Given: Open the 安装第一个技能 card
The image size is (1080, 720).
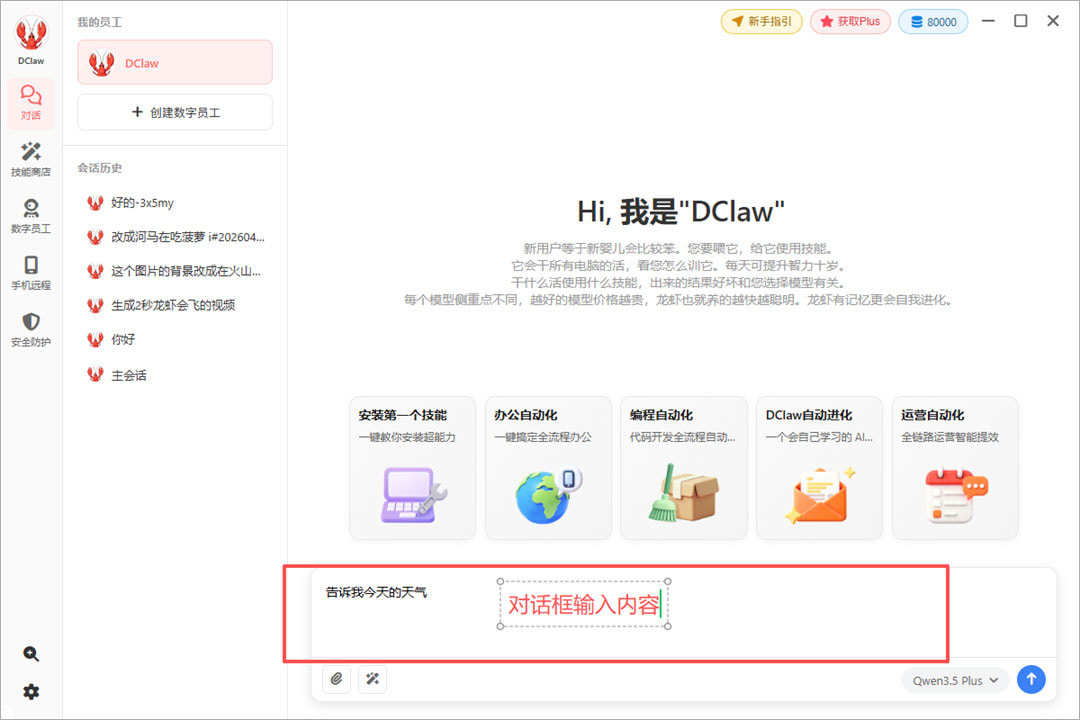Looking at the screenshot, I should (413, 467).
